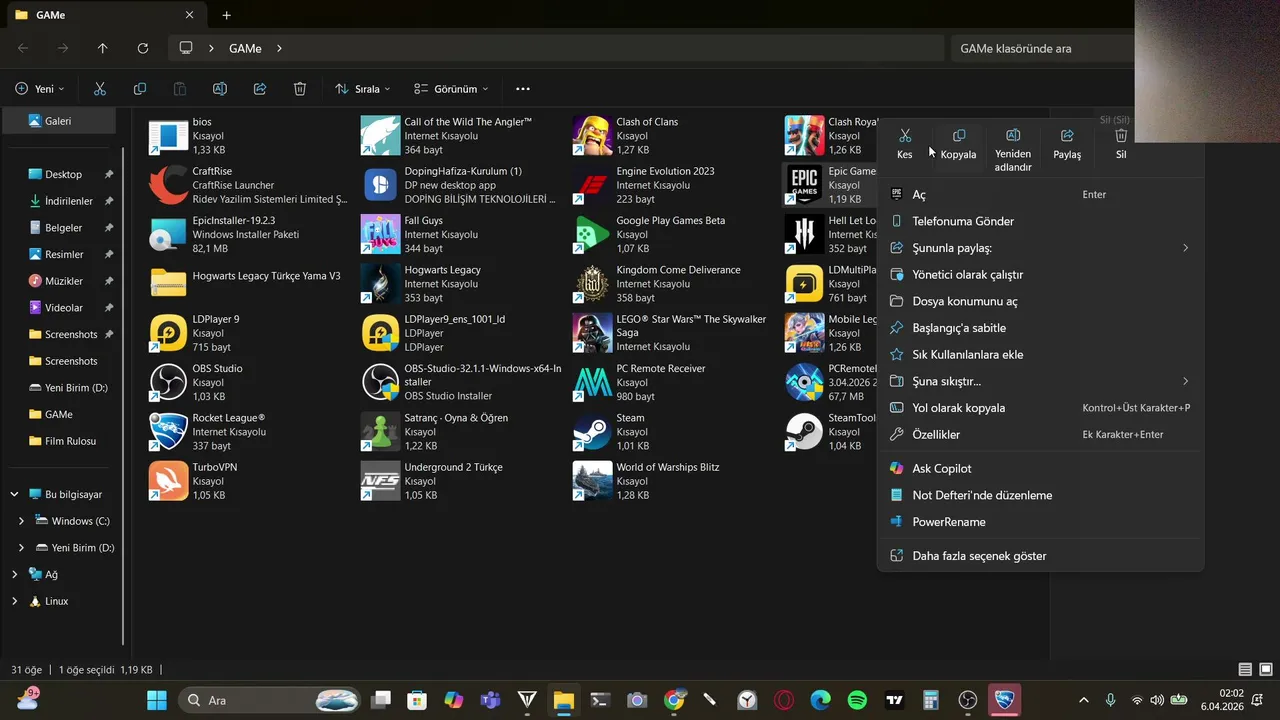Click the delete trash toolbar icon
Screen dimensions: 1280x720
pyautogui.click(x=300, y=89)
